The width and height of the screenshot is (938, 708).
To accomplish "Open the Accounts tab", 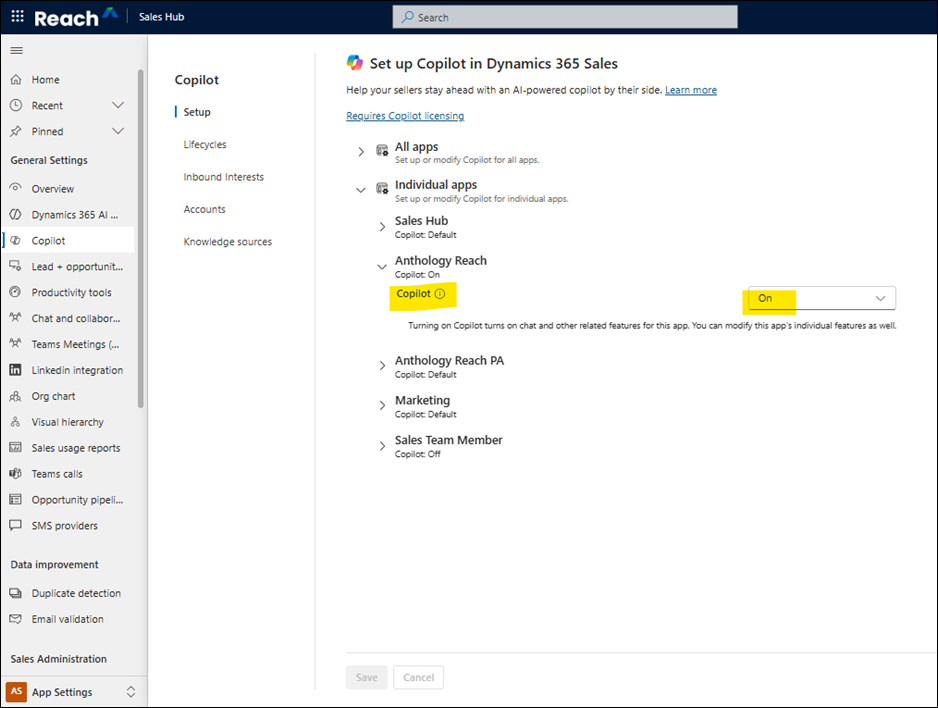I will point(204,209).
